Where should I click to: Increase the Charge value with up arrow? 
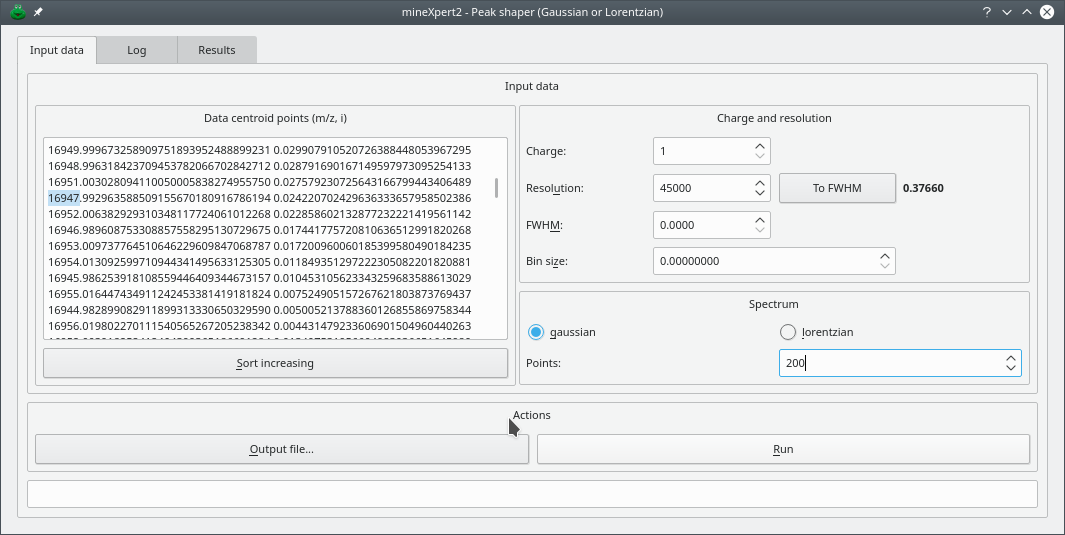click(760, 146)
